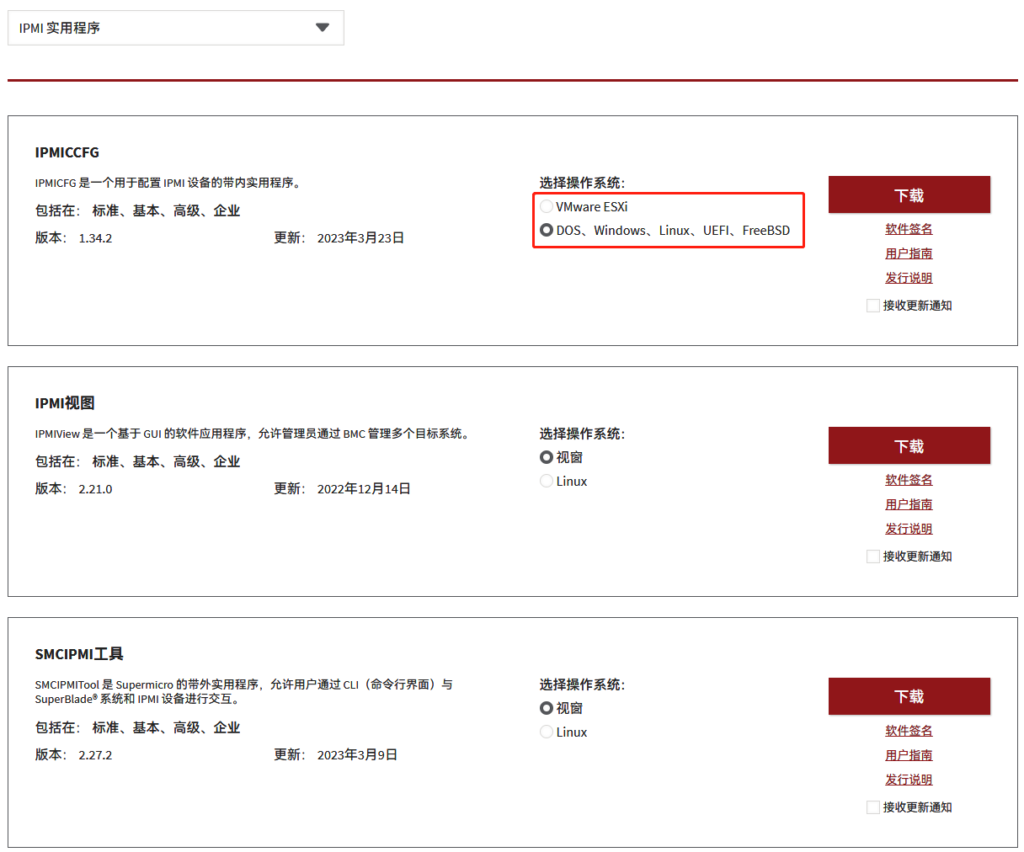
Task: Enable 接收更新通知 for SMCIPMI工具
Action: tap(873, 807)
